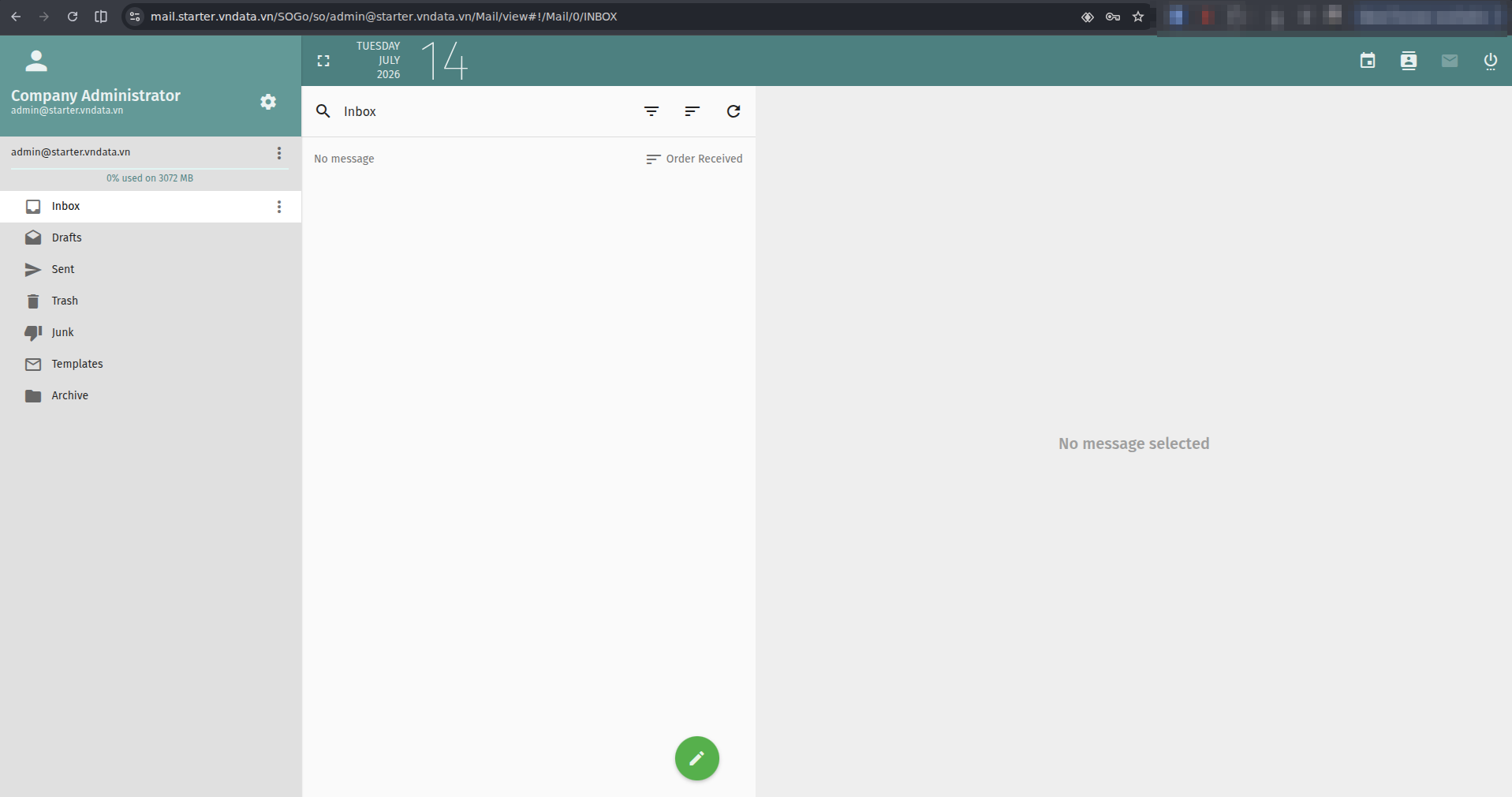Click the Trash bin icon
The height and width of the screenshot is (797, 1512).
pos(33,301)
